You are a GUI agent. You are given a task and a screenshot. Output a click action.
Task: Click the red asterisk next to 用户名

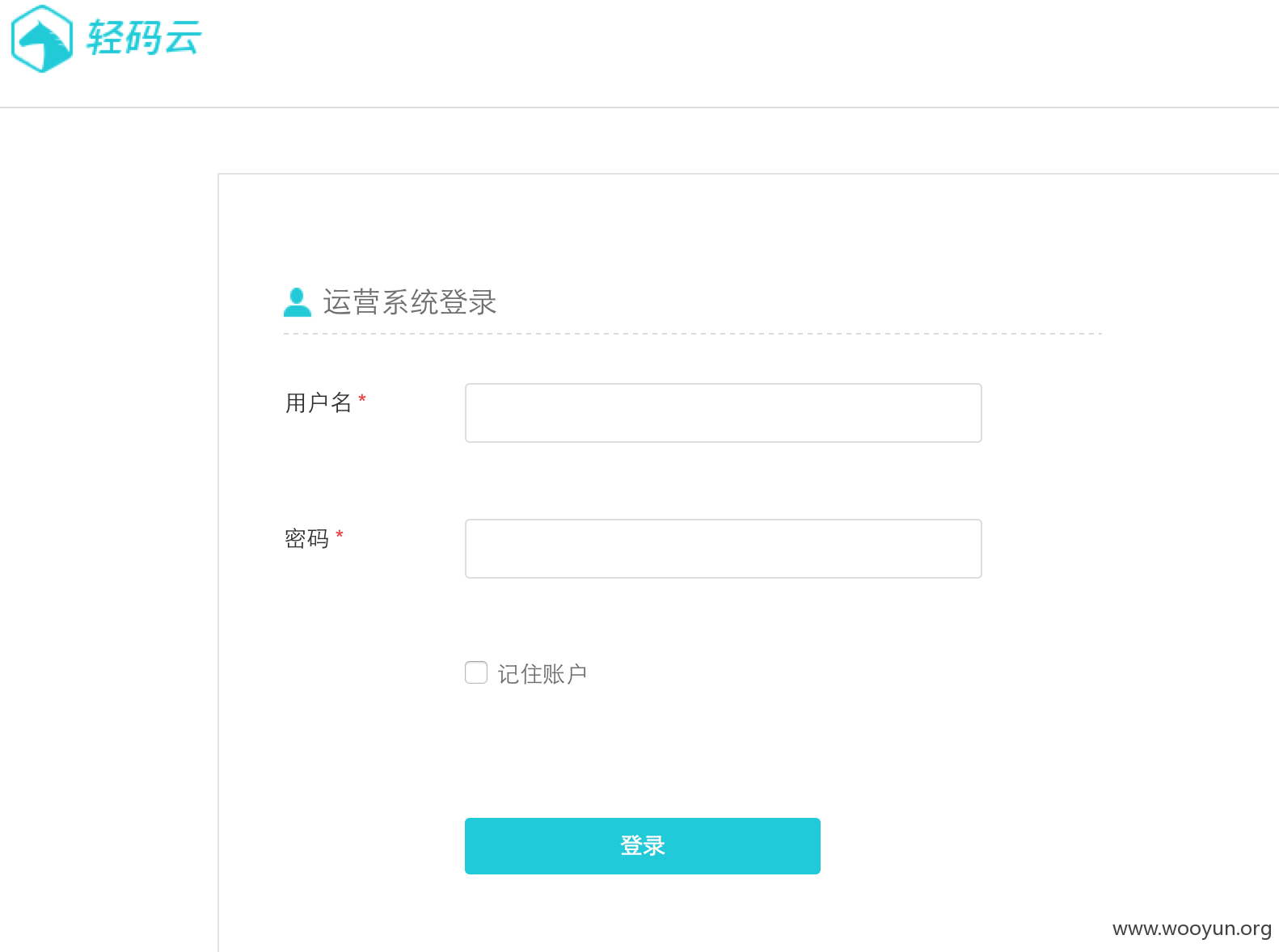362,399
